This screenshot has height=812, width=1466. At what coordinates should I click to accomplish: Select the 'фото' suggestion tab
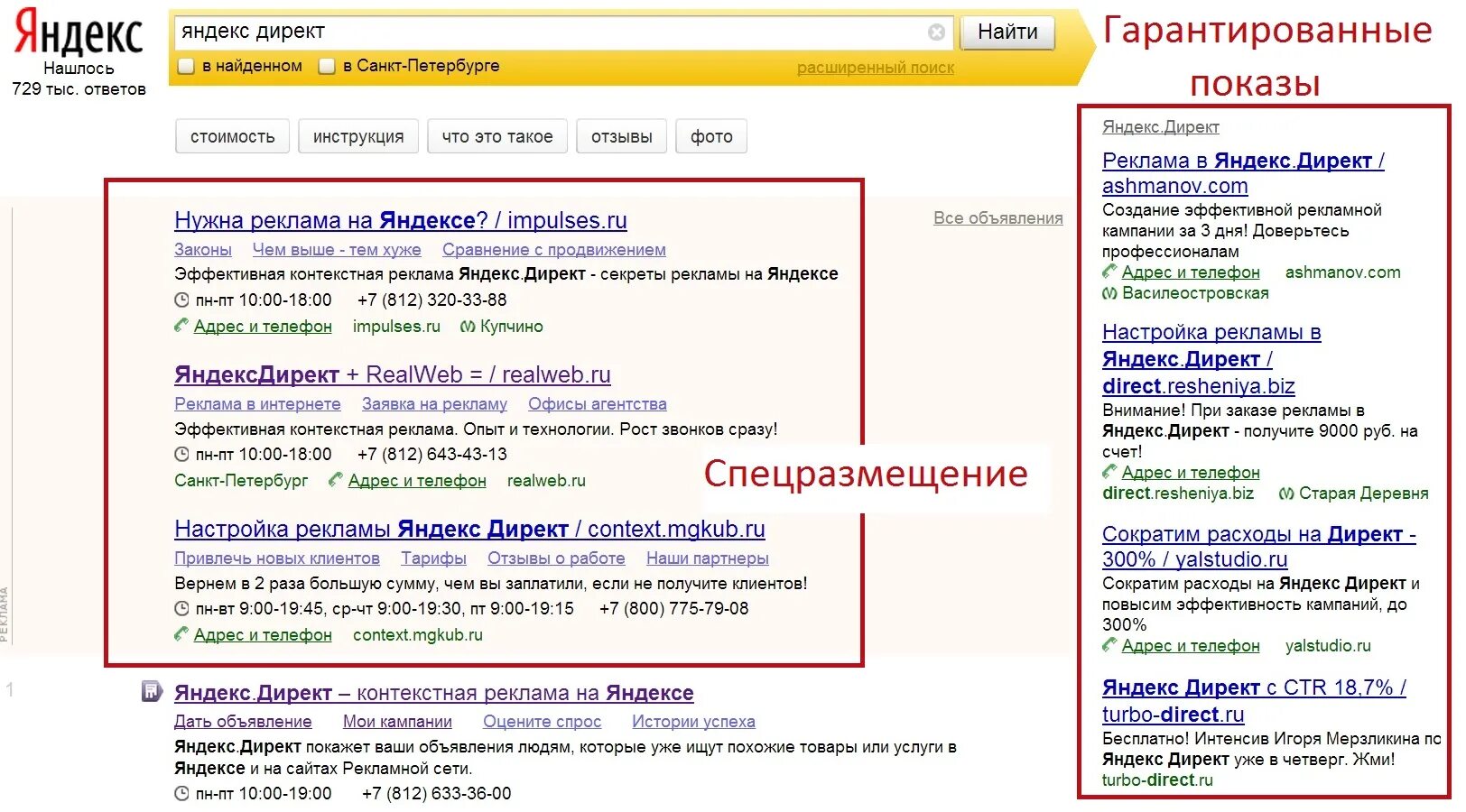pyautogui.click(x=711, y=136)
